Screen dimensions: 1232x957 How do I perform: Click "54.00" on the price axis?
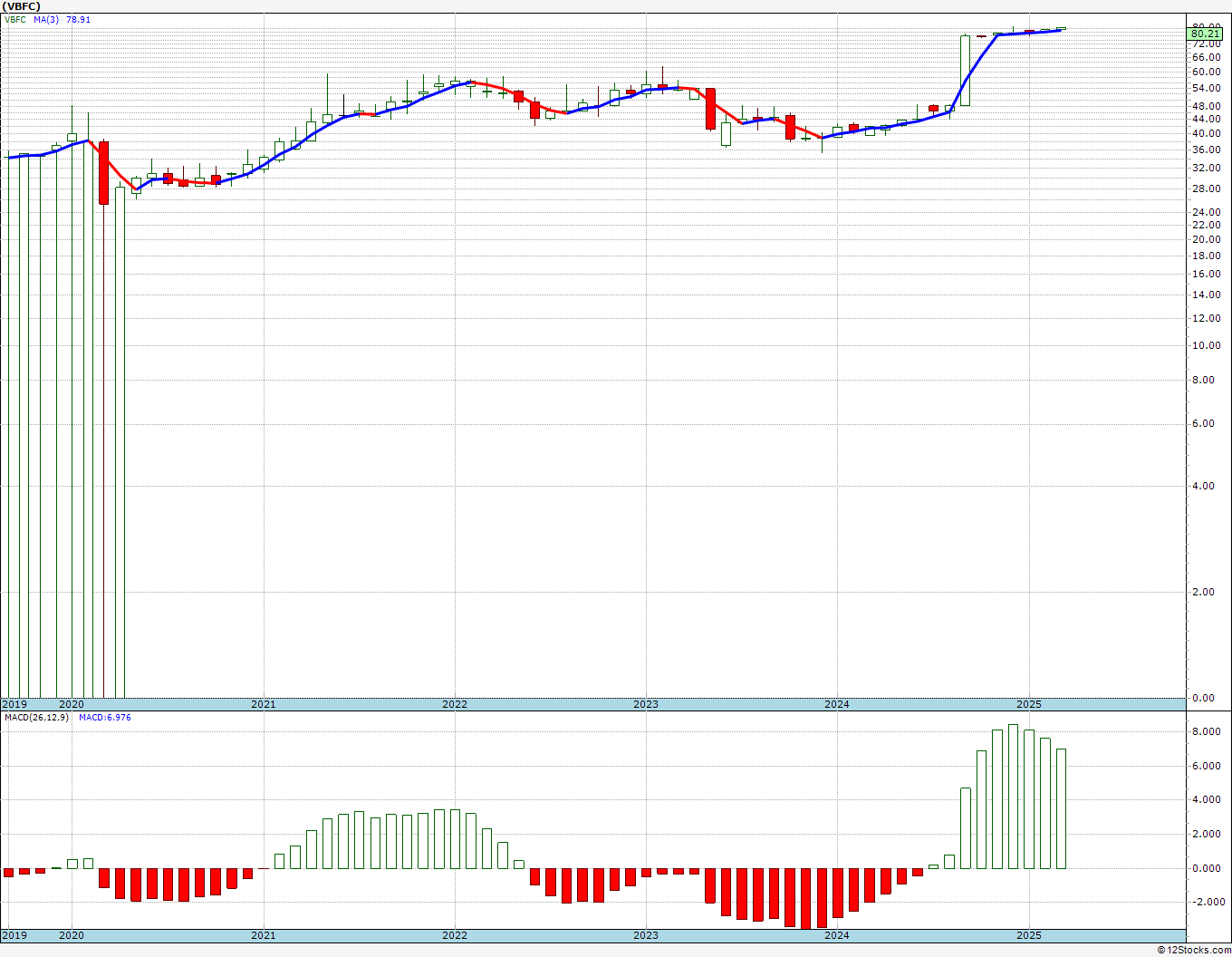click(x=1206, y=88)
